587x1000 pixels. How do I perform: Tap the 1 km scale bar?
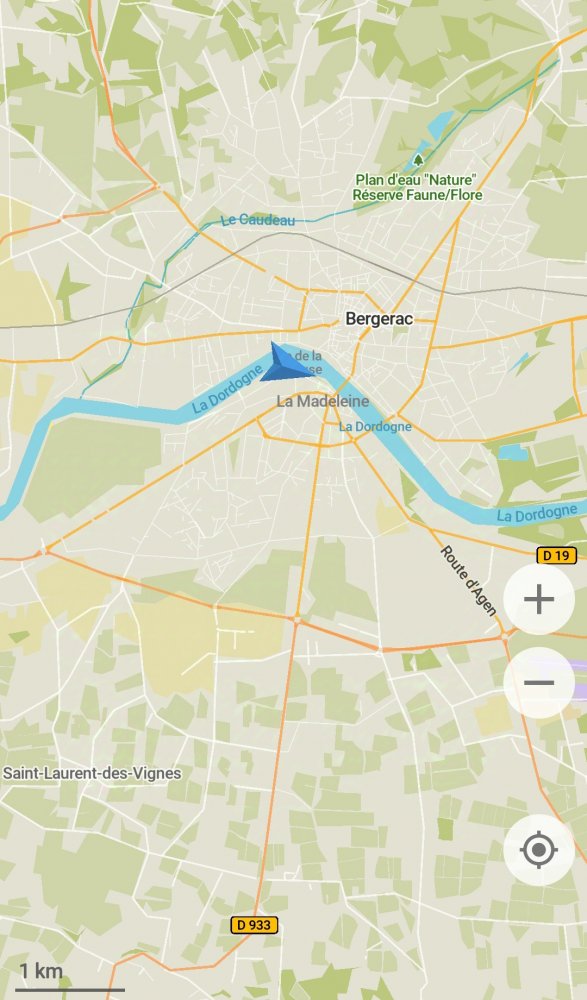pyautogui.click(x=69, y=977)
